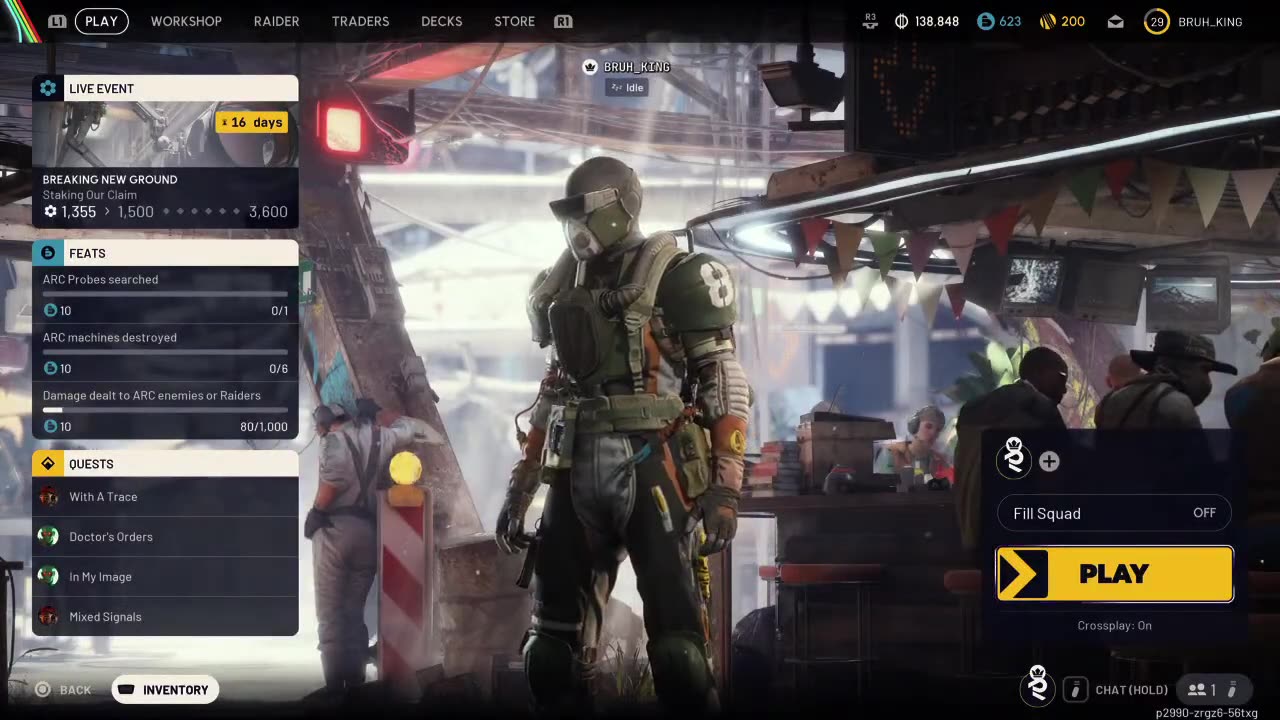Click the reward icon of Damage dealt feat
Image resolution: width=1280 pixels, height=720 pixels.
coord(50,427)
